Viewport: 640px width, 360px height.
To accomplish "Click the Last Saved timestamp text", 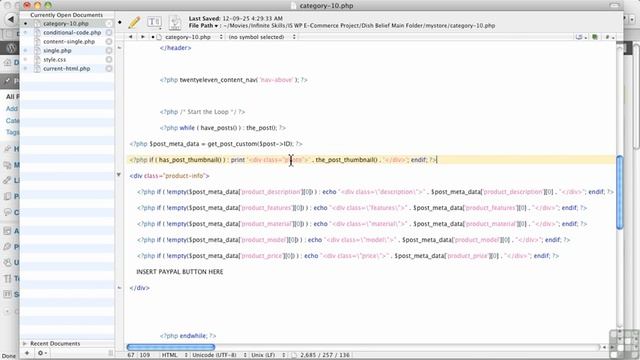I will [x=236, y=18].
